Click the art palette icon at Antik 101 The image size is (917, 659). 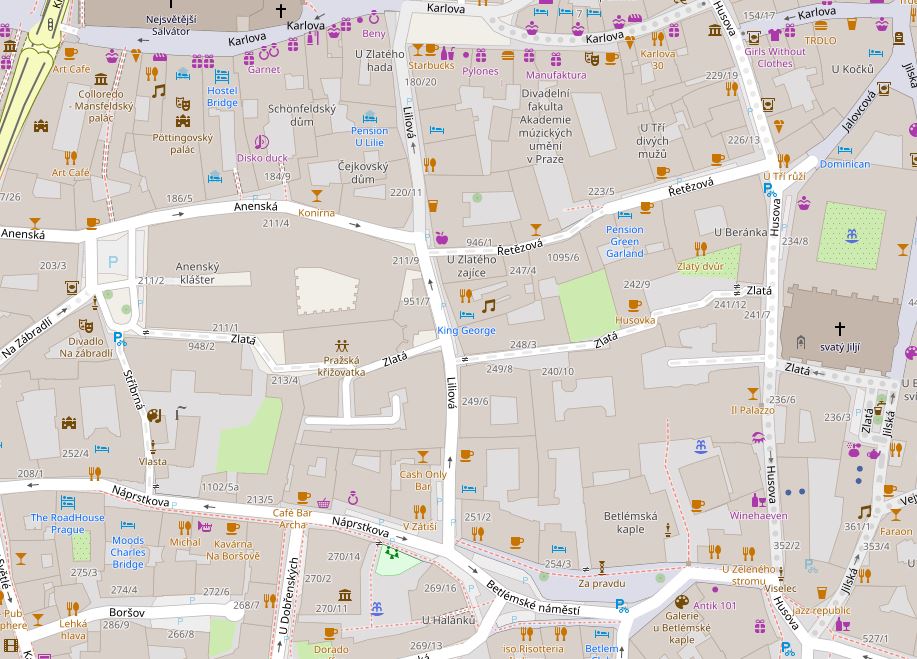point(682,601)
